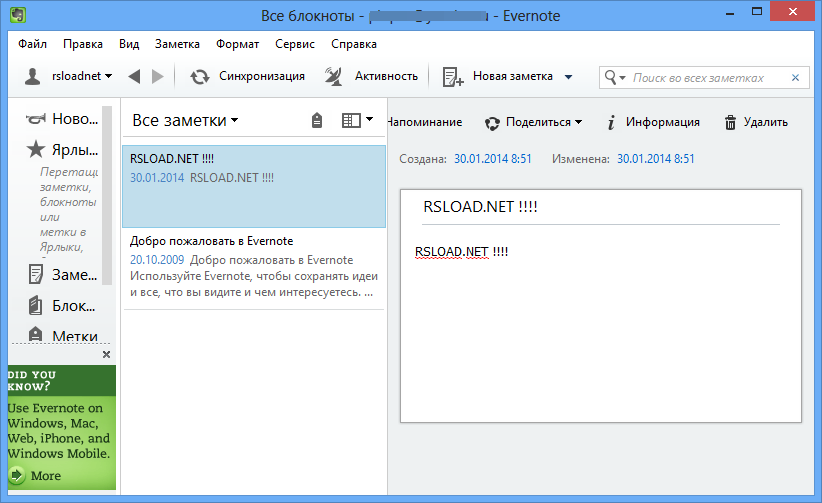Click the green arrow icon beside More
This screenshot has height=503, width=822.
click(x=17, y=475)
